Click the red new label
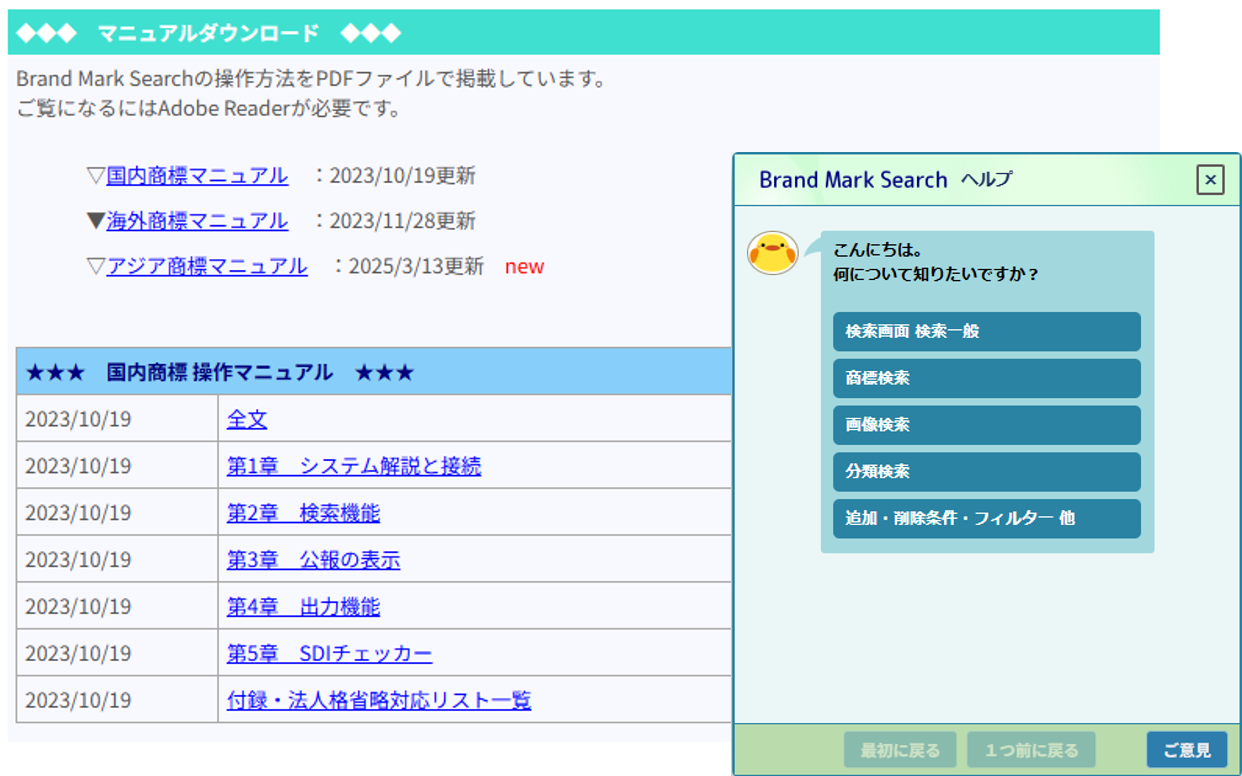Viewport: 1242px width, 776px height. [524, 267]
